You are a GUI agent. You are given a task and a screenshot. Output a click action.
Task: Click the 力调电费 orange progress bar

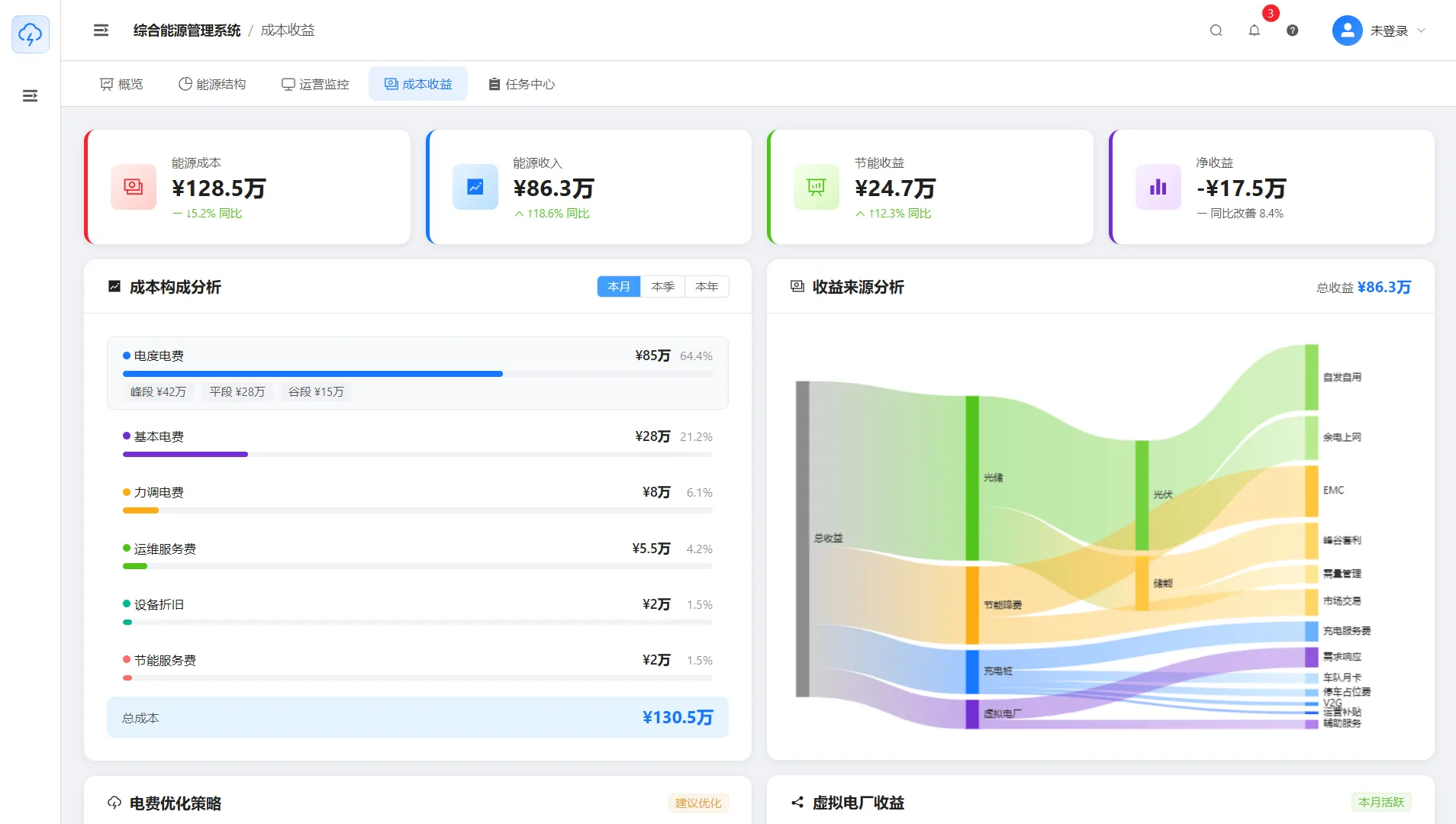point(140,510)
